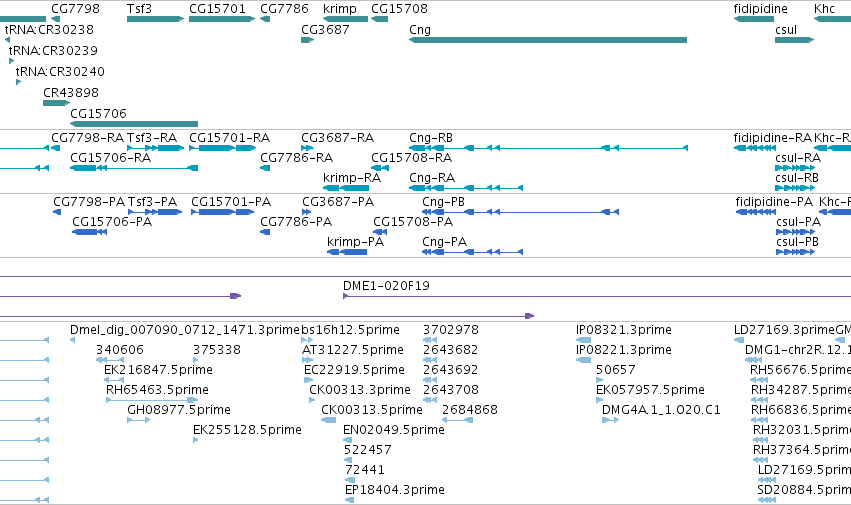
Task: Click EST IP08321.3prime
Action: tap(583, 340)
